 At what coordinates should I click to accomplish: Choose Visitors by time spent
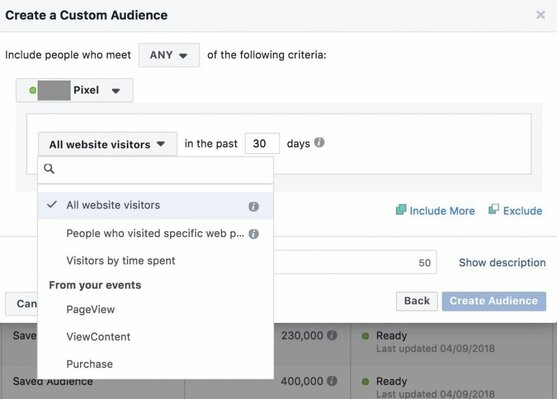pos(156,261)
